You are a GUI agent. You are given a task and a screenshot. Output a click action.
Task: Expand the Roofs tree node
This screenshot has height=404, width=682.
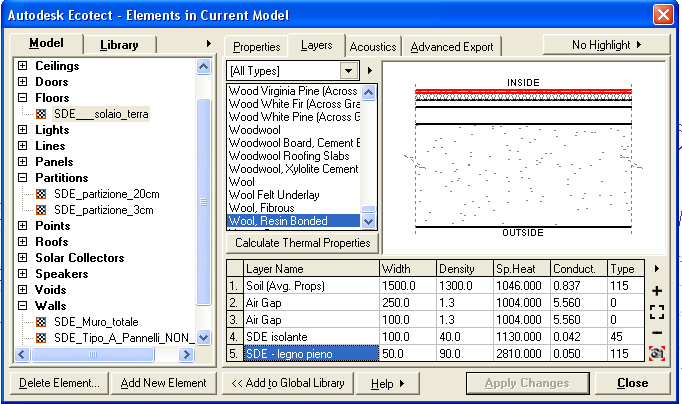pos(22,242)
